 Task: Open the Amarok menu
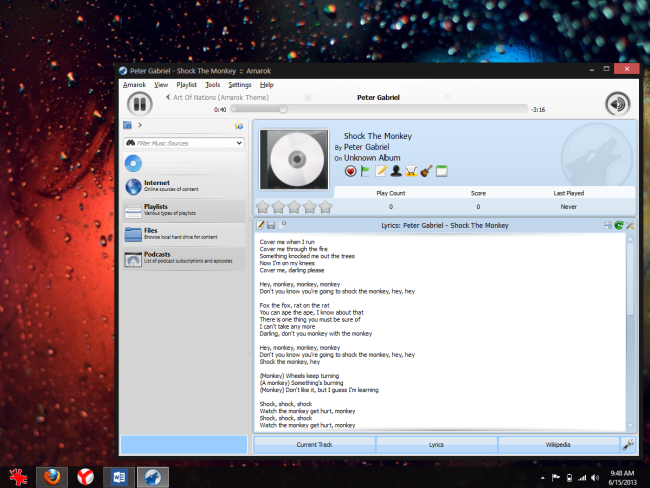point(134,85)
